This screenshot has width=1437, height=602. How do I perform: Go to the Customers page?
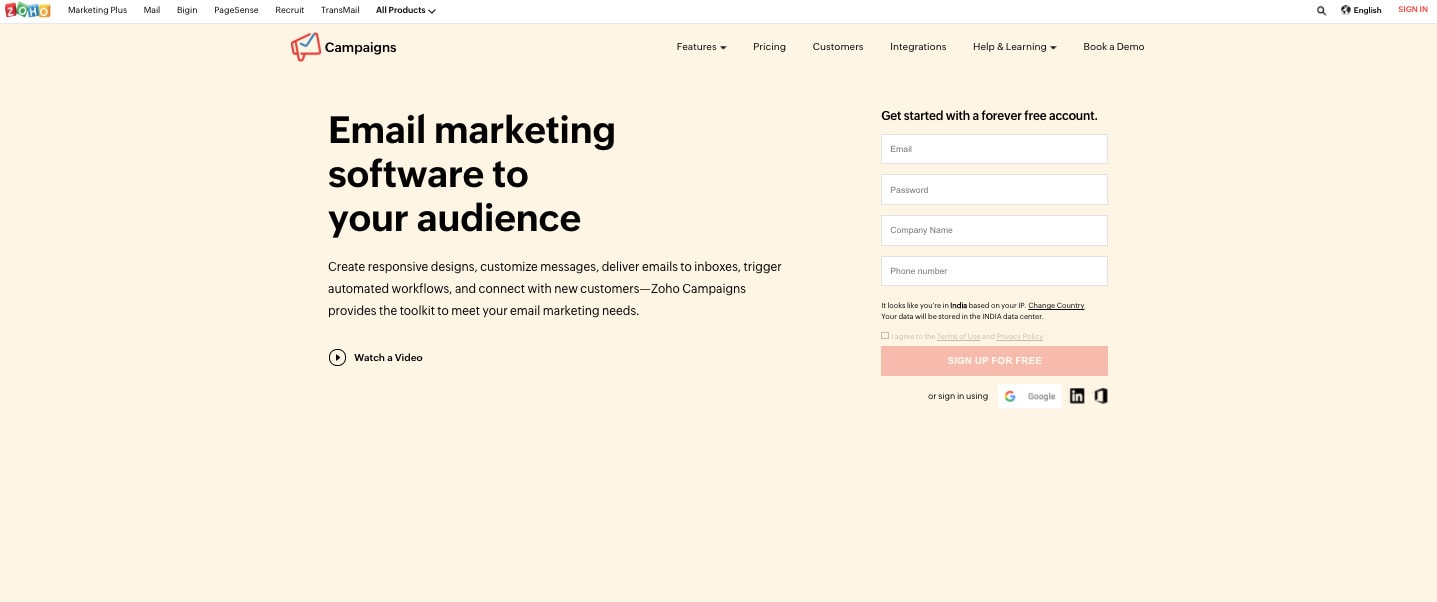pyautogui.click(x=838, y=47)
